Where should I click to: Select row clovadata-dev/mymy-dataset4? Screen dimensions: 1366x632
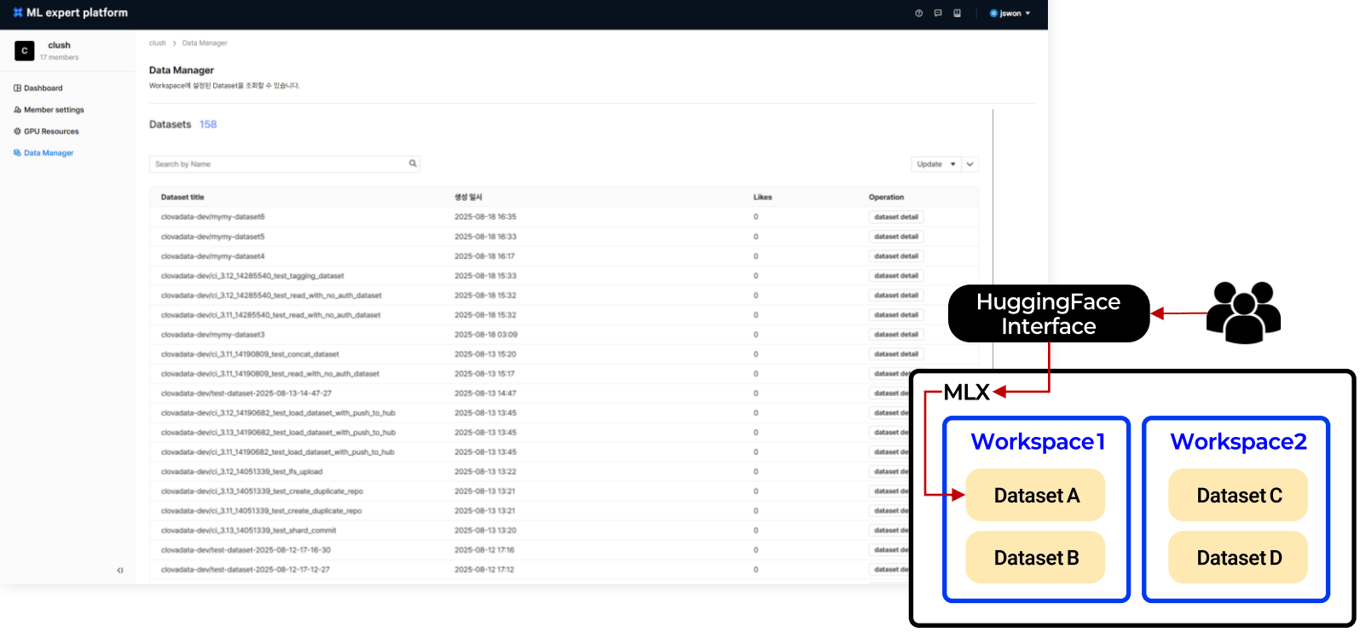tap(564, 256)
